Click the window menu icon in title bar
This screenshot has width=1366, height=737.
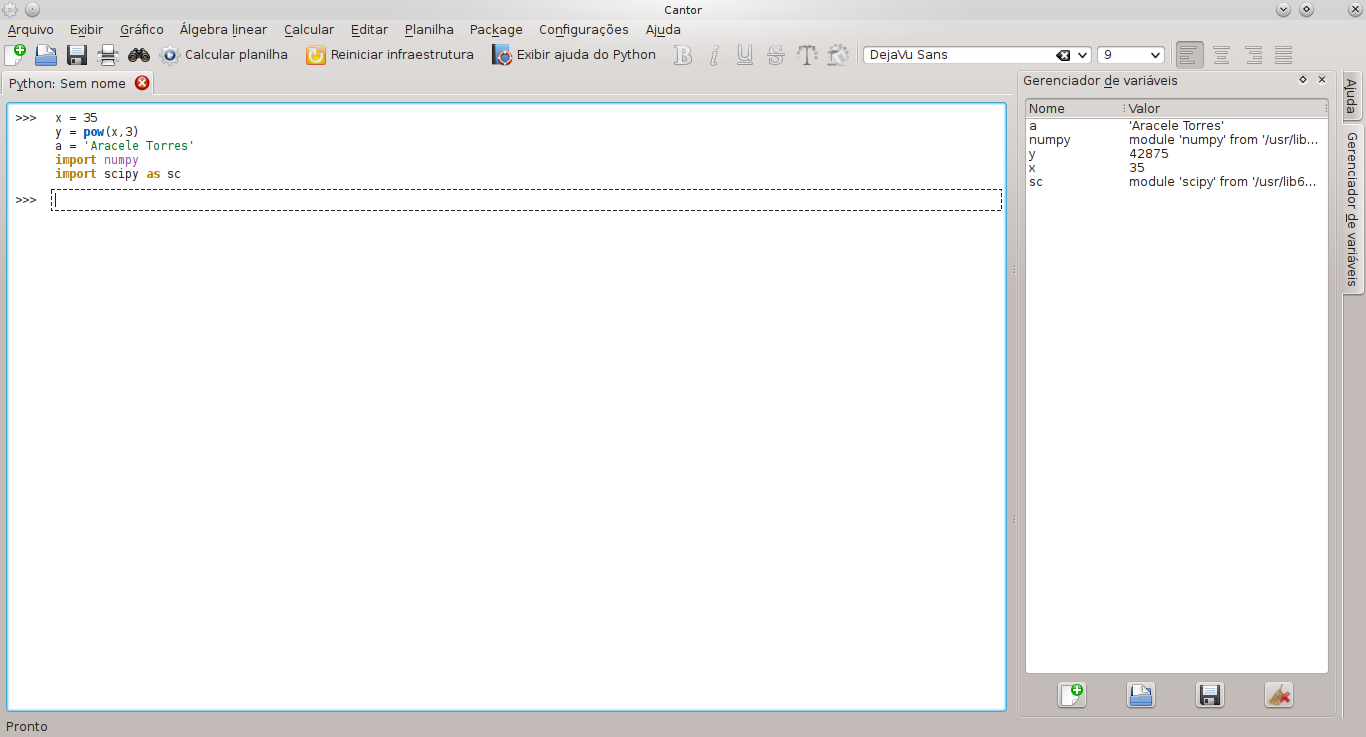click(x=11, y=9)
